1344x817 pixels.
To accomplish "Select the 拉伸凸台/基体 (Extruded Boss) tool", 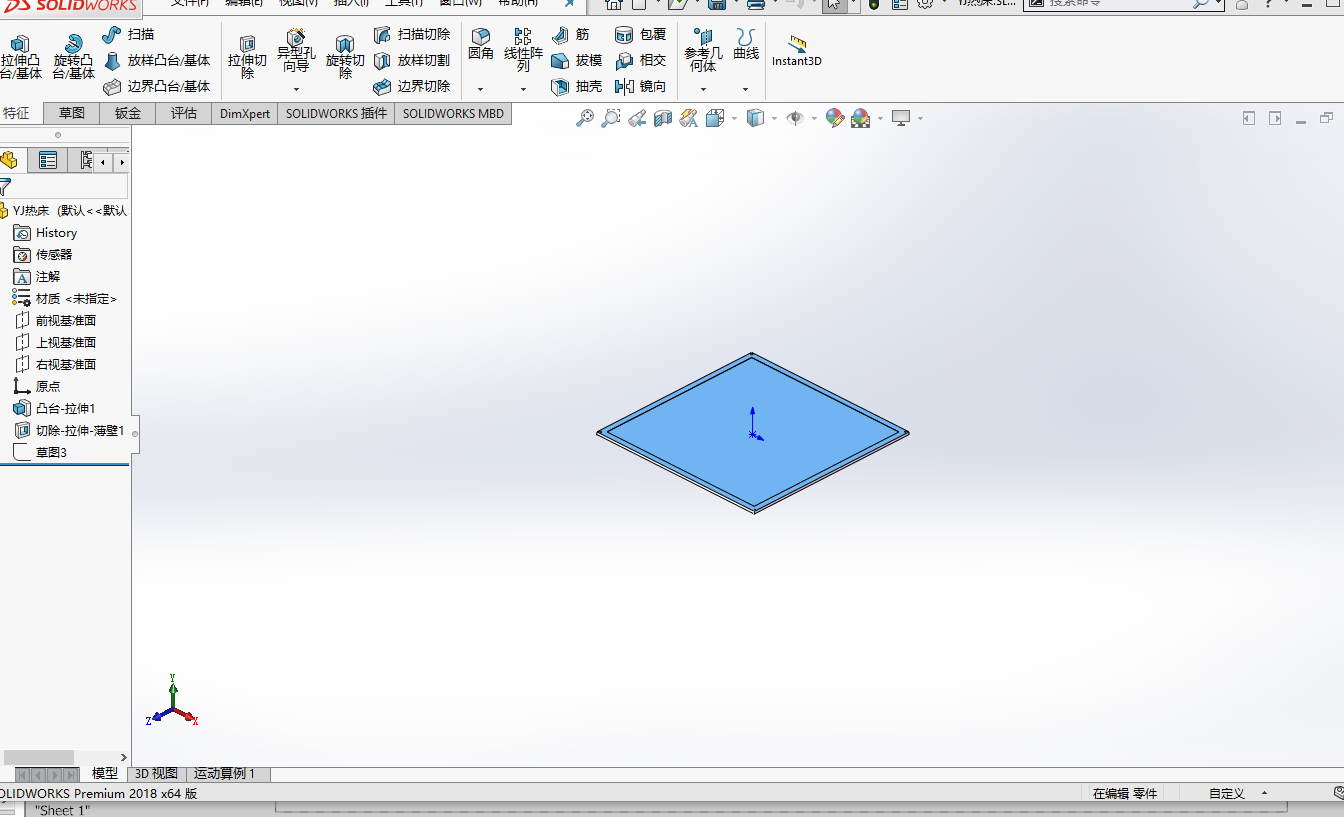I will pos(22,55).
